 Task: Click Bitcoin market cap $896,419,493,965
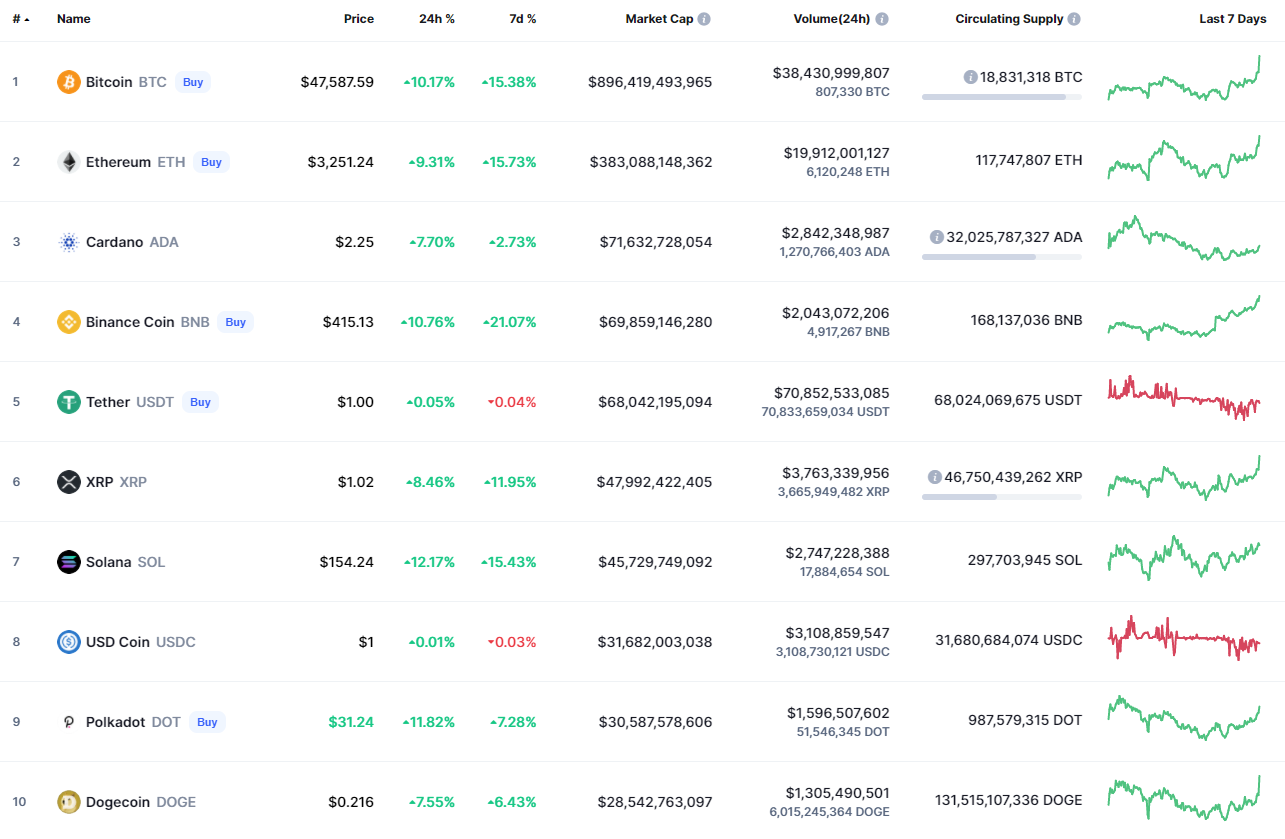pyautogui.click(x=651, y=82)
